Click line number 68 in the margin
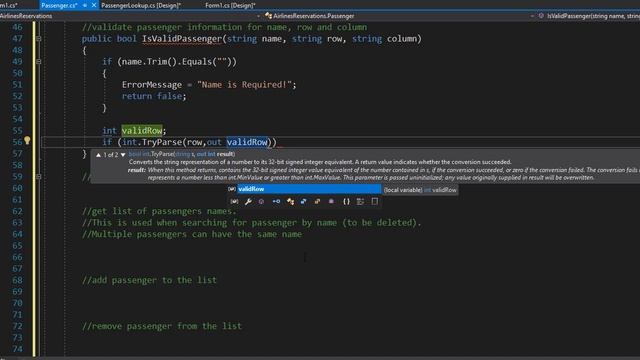This screenshot has width=640, height=360. tap(17, 280)
